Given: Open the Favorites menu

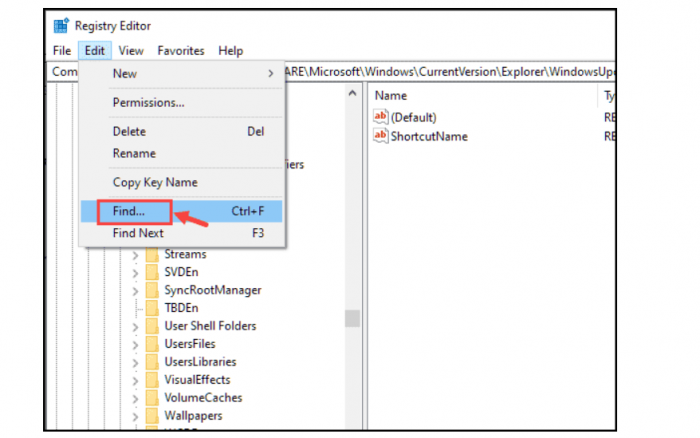Looking at the screenshot, I should pyautogui.click(x=180, y=51).
